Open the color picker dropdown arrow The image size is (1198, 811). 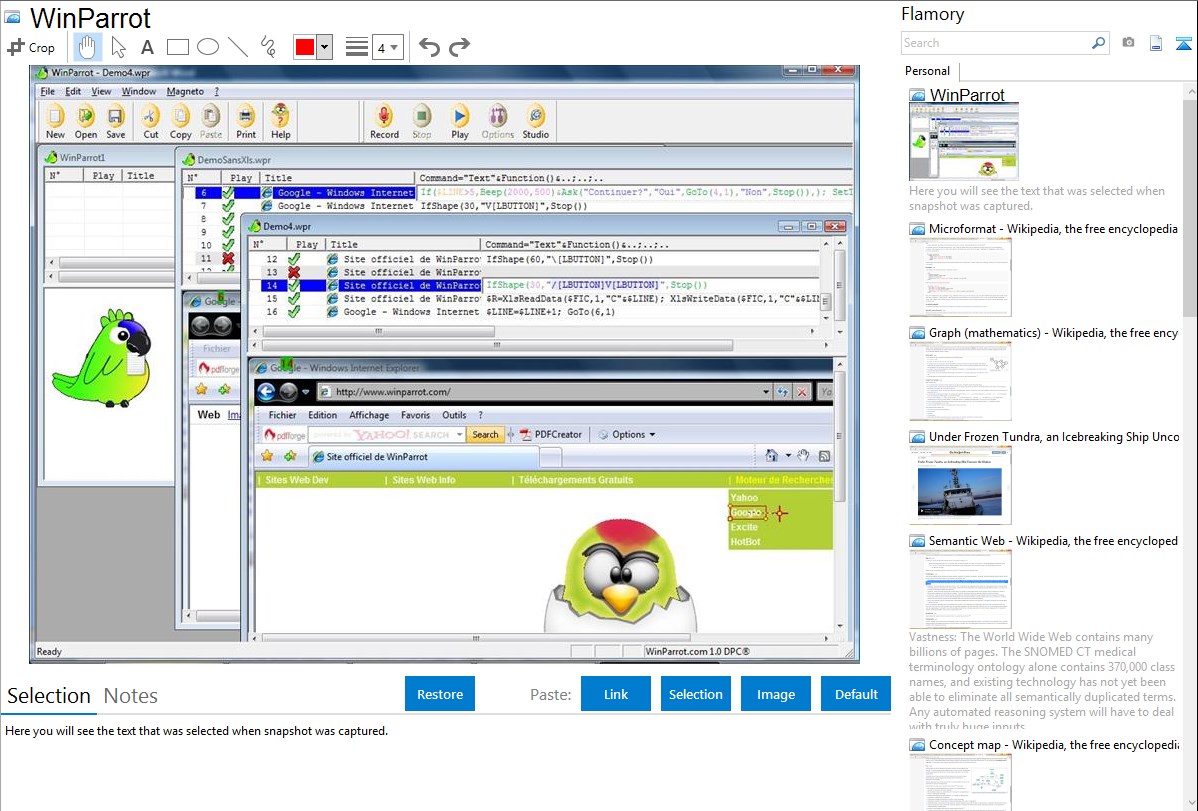[x=325, y=47]
